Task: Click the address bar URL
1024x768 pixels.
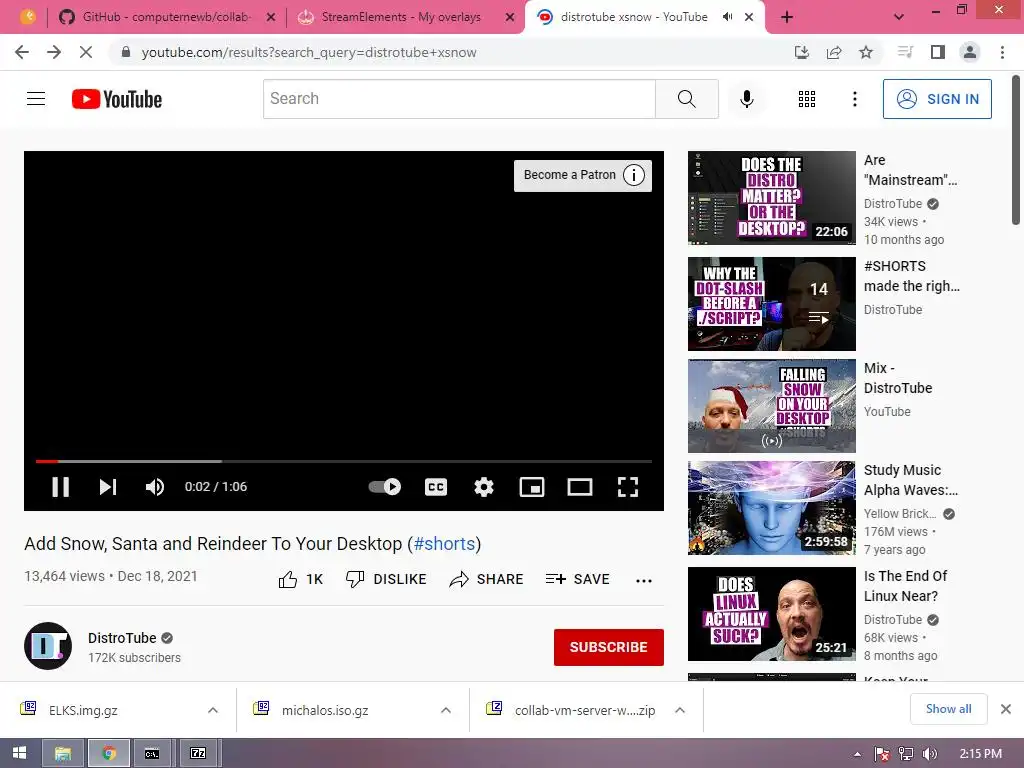Action: pyautogui.click(x=309, y=52)
